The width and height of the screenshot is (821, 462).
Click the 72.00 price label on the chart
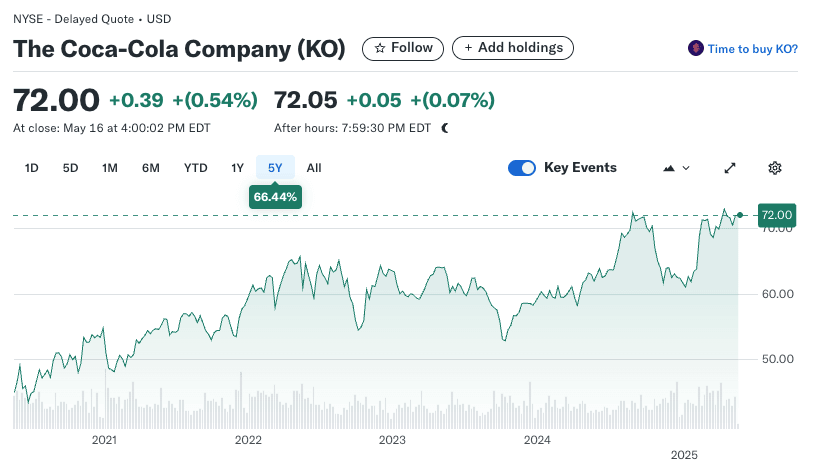tap(776, 215)
